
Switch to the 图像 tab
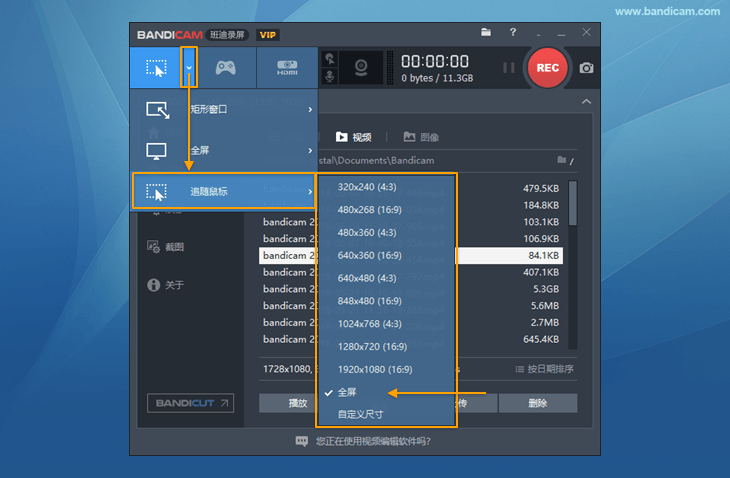(x=421, y=137)
